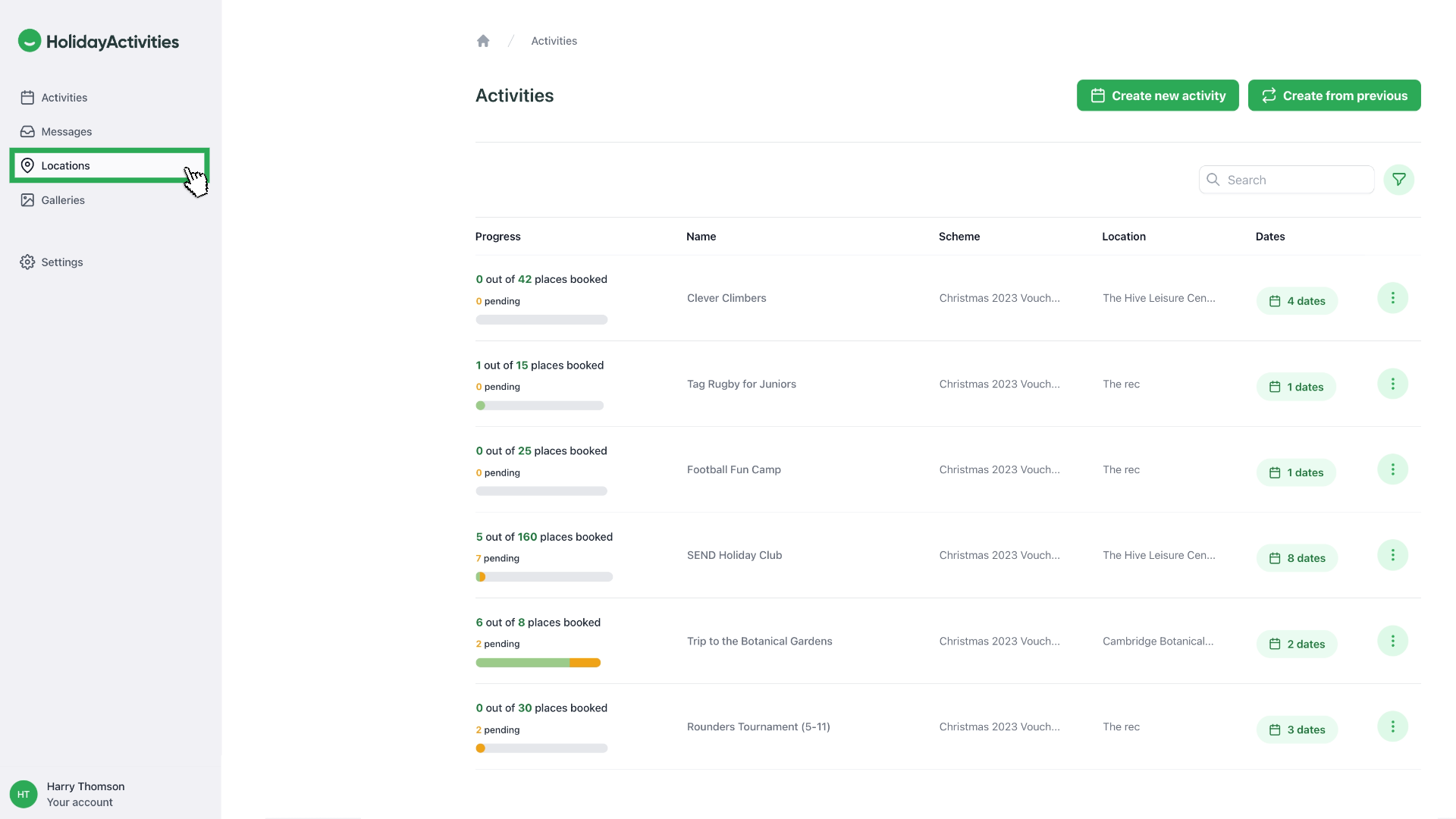Open three-dot menu for Tag Rugby
1456x819 pixels.
[1392, 384]
